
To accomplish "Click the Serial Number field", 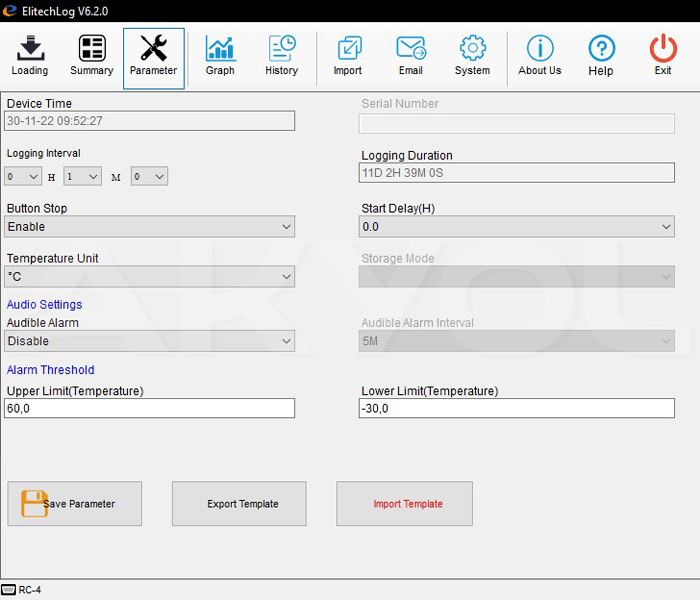I will tap(517, 123).
